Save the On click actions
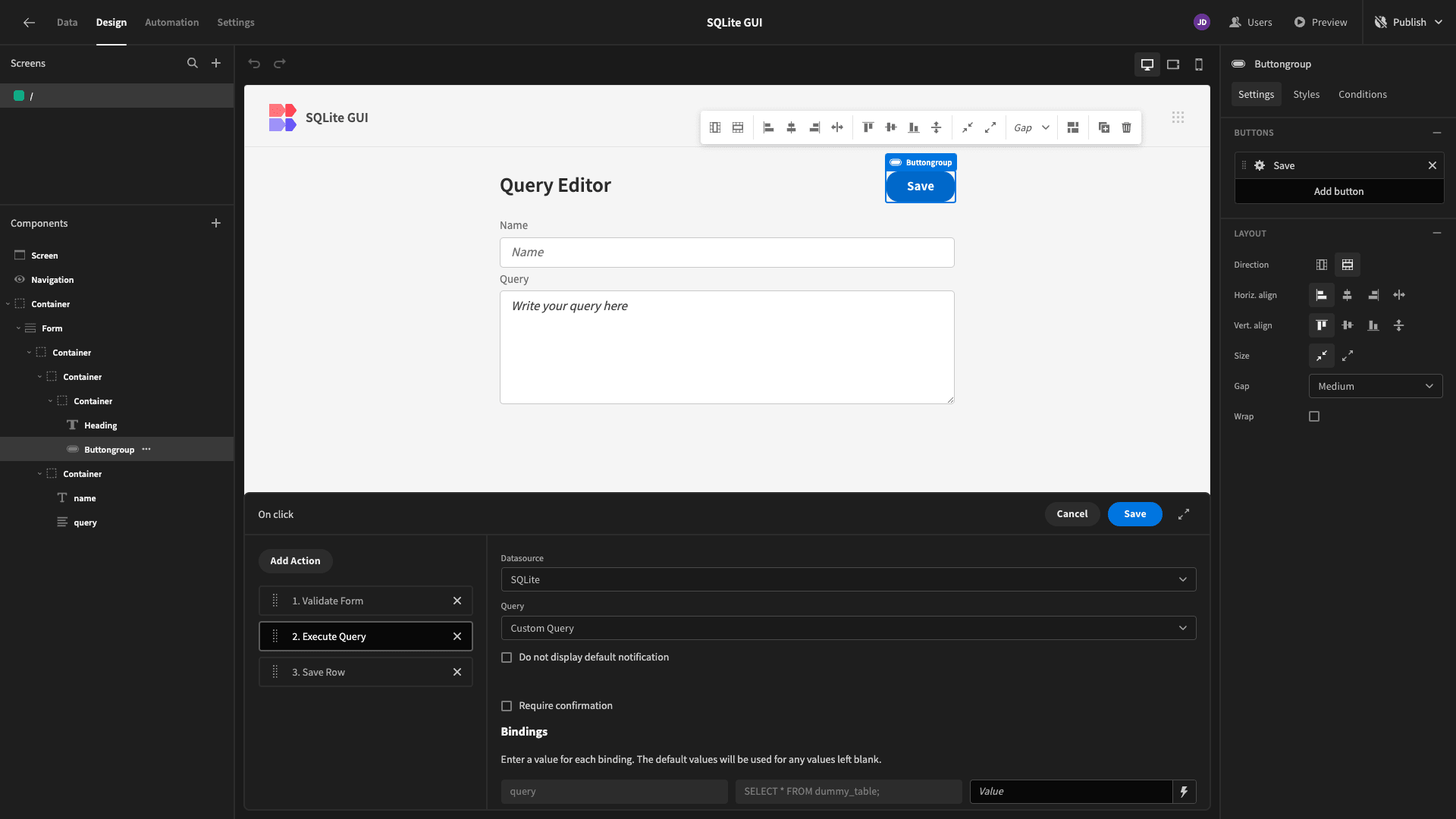1456x819 pixels. (x=1135, y=514)
